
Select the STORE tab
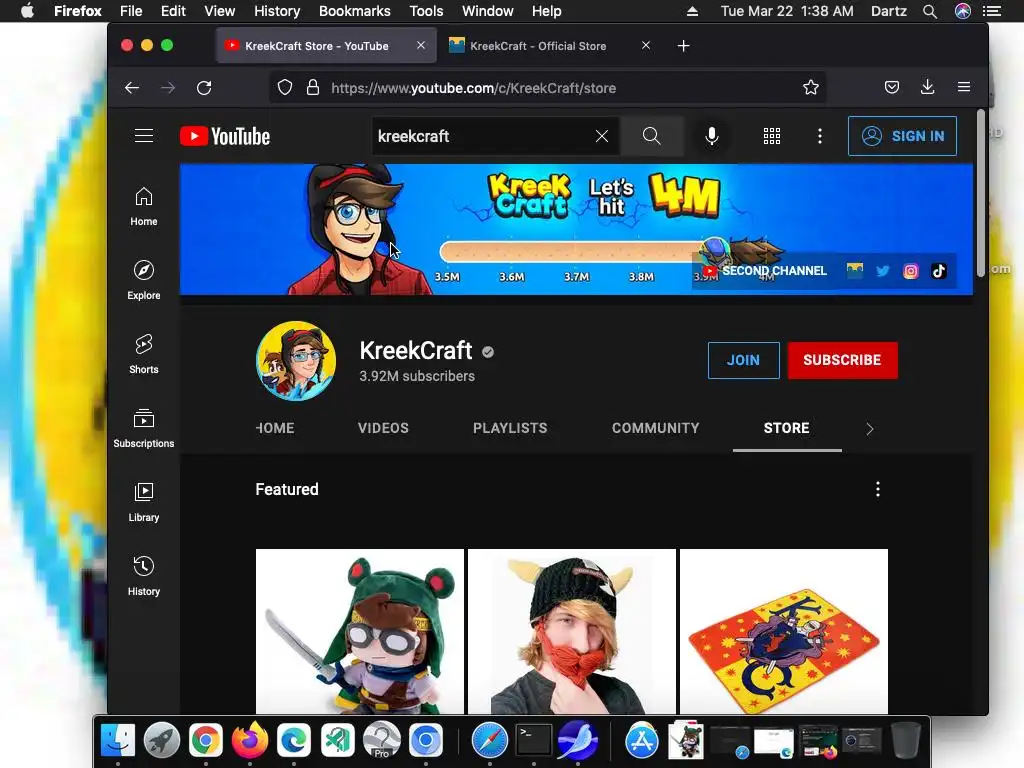pos(787,428)
